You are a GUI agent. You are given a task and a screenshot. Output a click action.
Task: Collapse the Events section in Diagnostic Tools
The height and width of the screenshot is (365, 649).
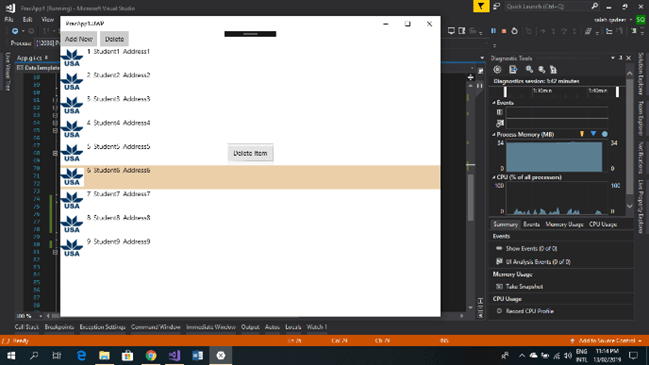pyautogui.click(x=494, y=103)
